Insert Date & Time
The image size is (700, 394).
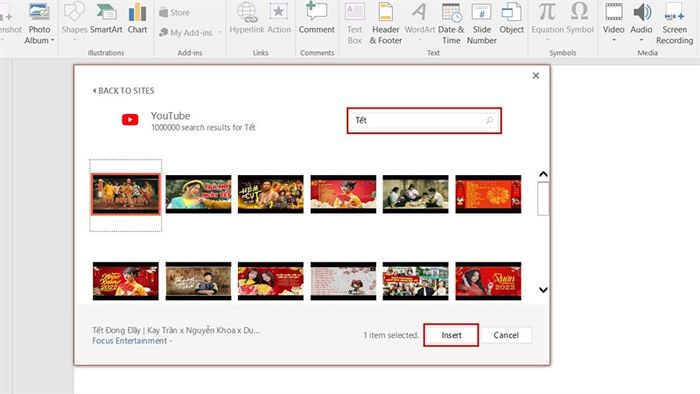click(x=451, y=23)
